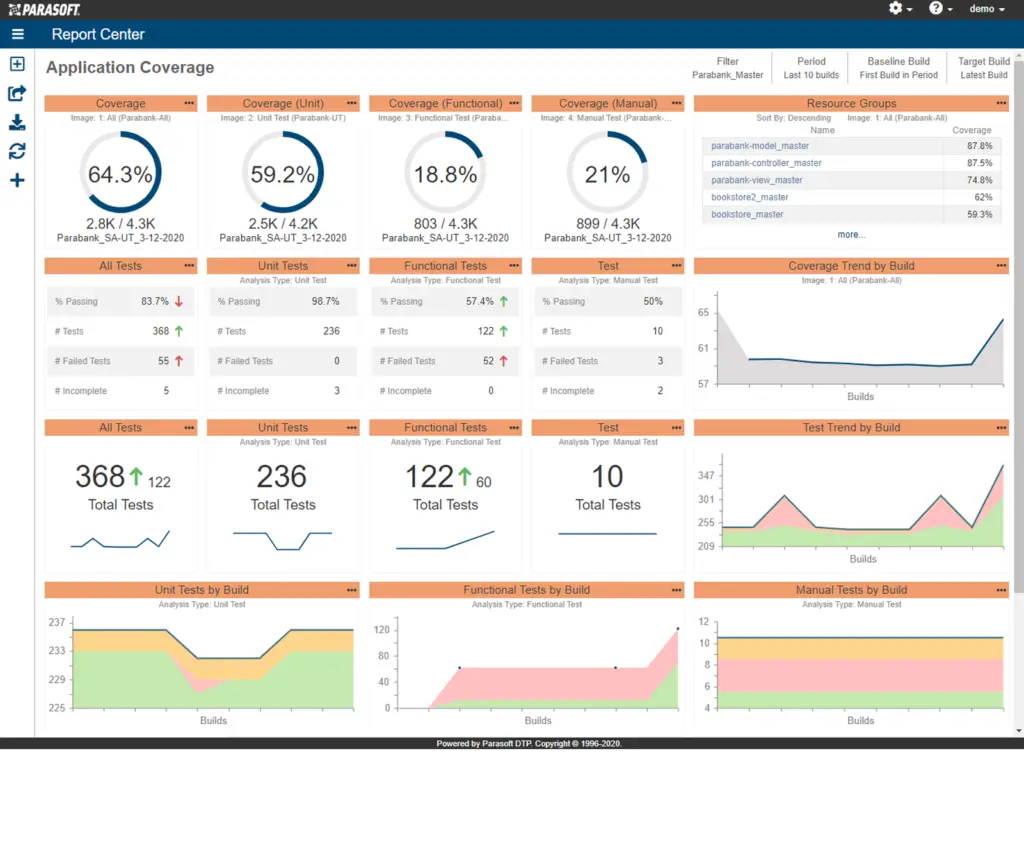Open options of Unit Tests widget showing 236

click(x=351, y=428)
